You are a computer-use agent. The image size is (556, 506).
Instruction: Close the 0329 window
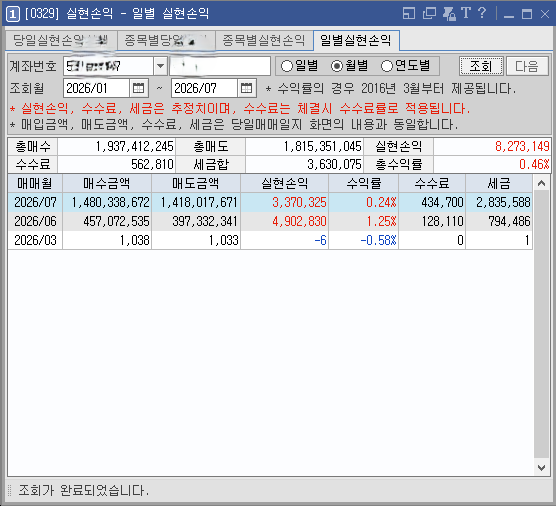tap(545, 14)
